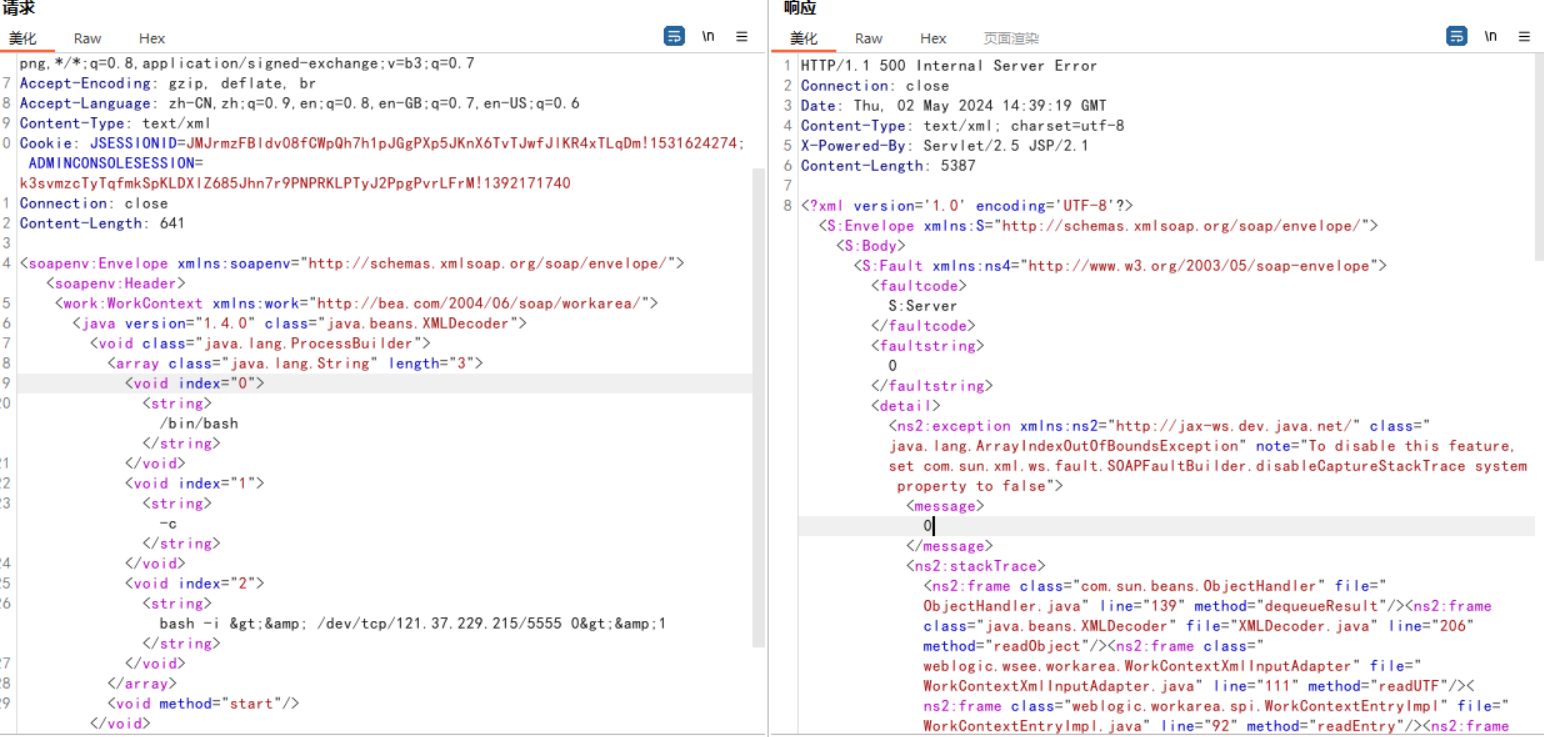Click the Content-Length: 5387 line

(x=888, y=165)
